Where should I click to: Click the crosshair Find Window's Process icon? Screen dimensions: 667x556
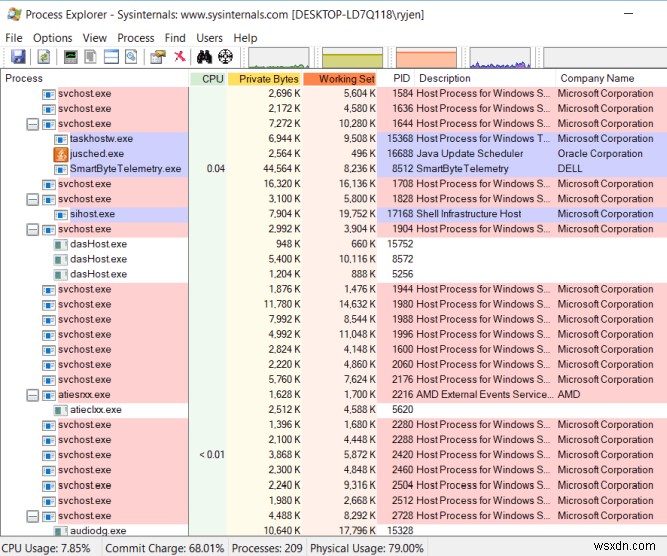click(225, 57)
